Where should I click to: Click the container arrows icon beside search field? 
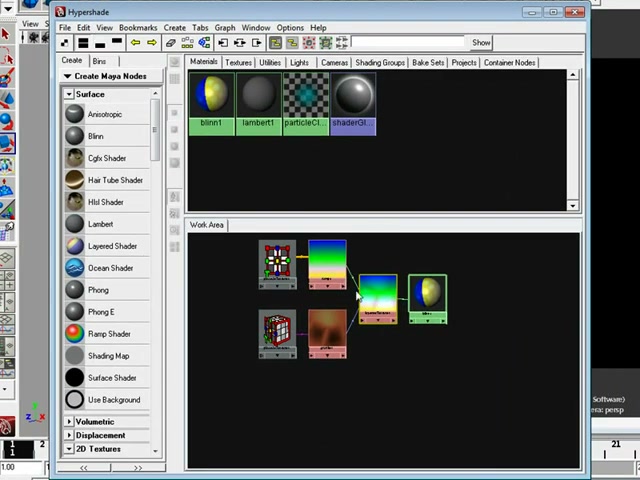[x=342, y=42]
